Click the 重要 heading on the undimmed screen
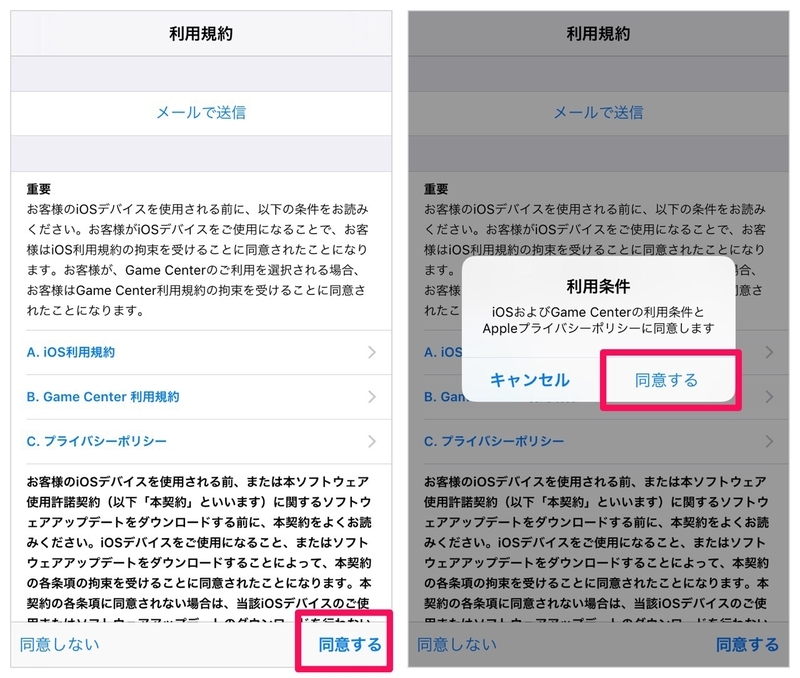 [x=39, y=189]
